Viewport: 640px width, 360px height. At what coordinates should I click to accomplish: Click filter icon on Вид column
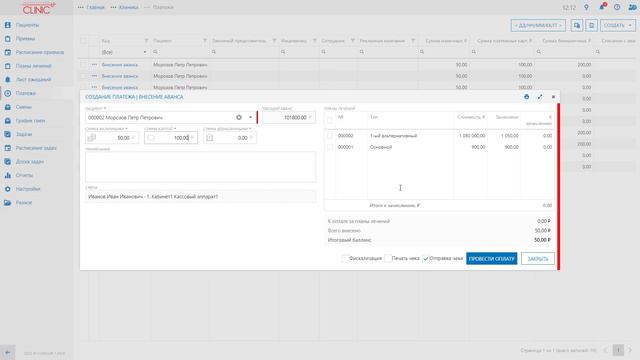(x=146, y=41)
